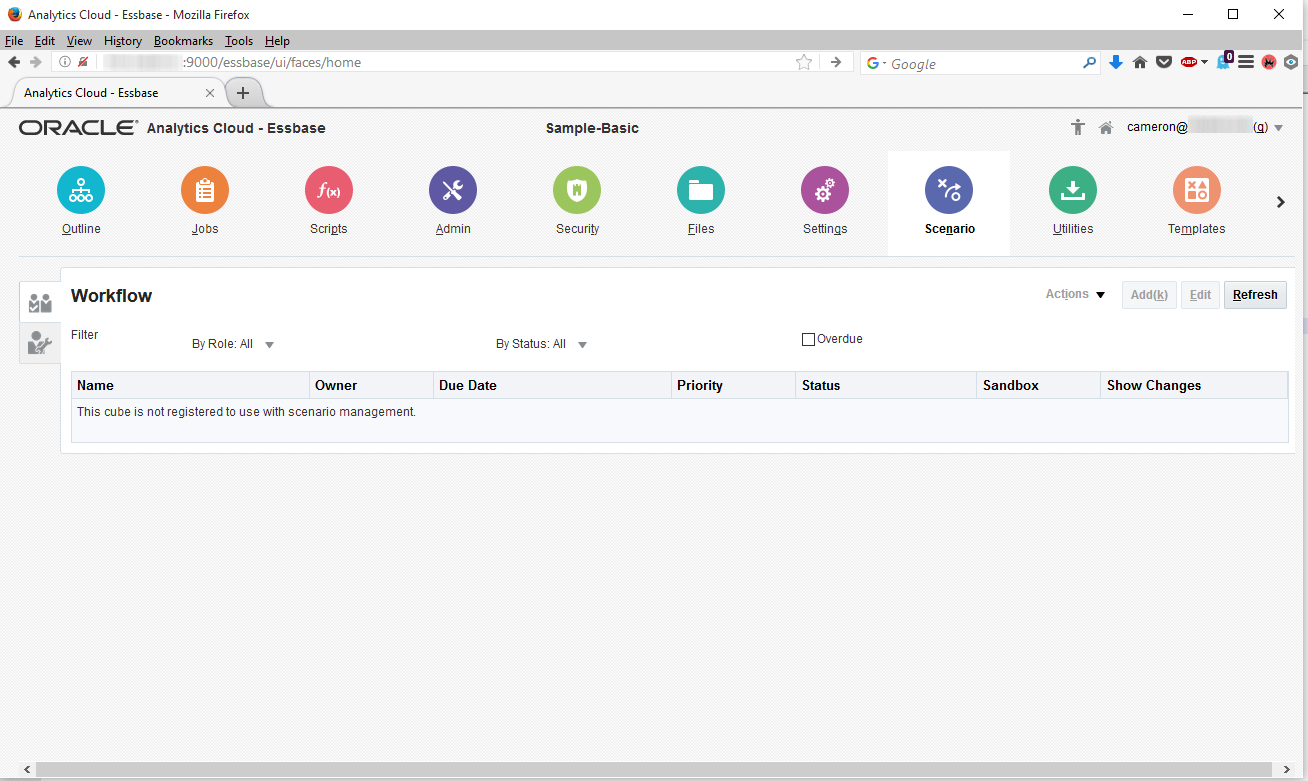Open the Outline icon
Screen dimensions: 1308x781
pos(81,190)
